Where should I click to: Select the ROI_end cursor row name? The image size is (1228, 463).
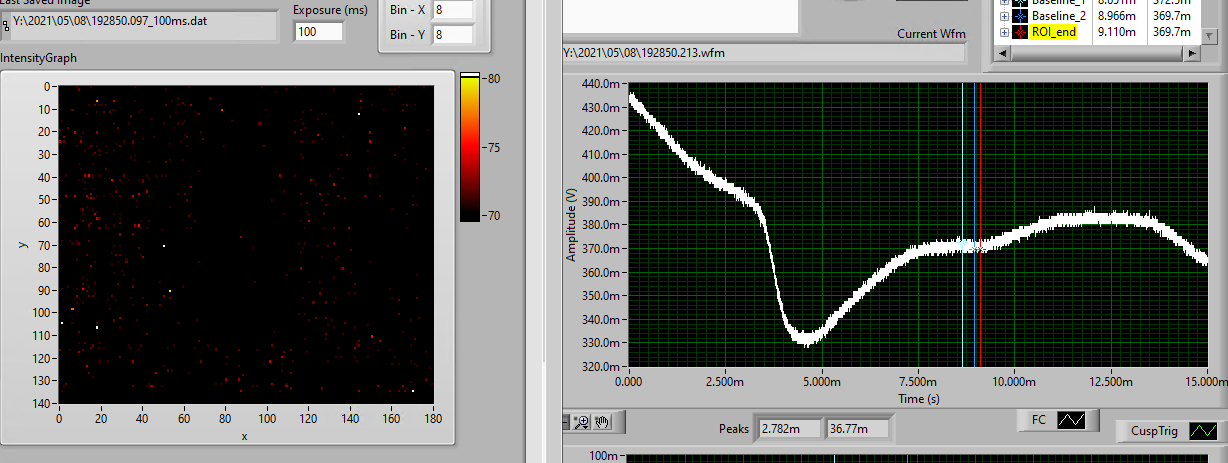click(1053, 32)
